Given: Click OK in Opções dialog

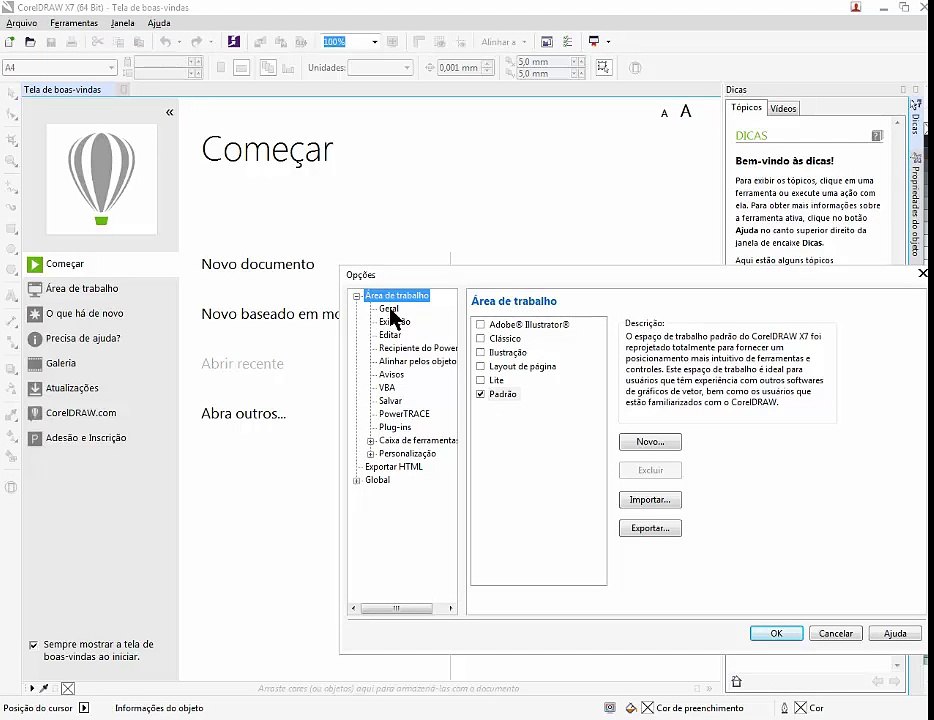Looking at the screenshot, I should tap(777, 633).
